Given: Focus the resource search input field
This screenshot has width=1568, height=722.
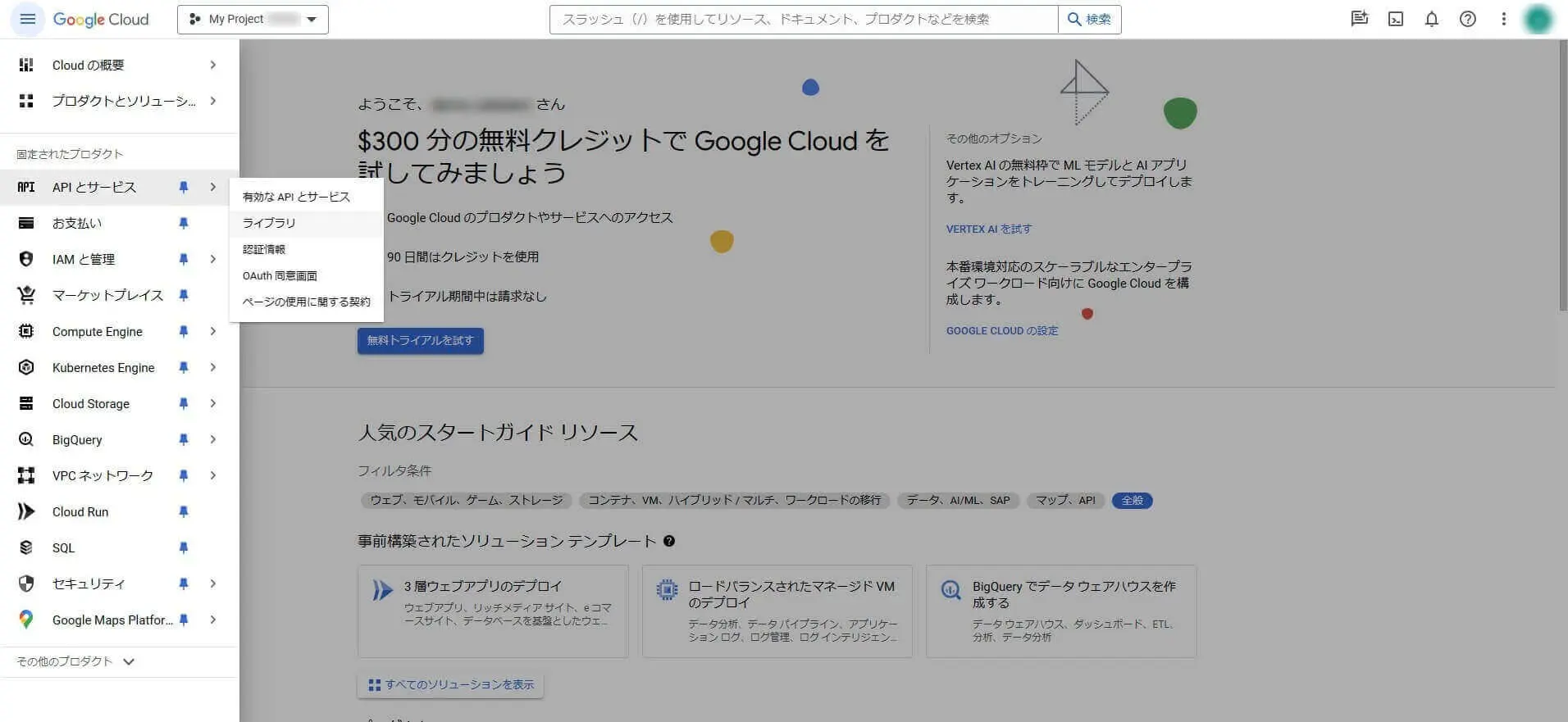Looking at the screenshot, I should click(x=804, y=19).
